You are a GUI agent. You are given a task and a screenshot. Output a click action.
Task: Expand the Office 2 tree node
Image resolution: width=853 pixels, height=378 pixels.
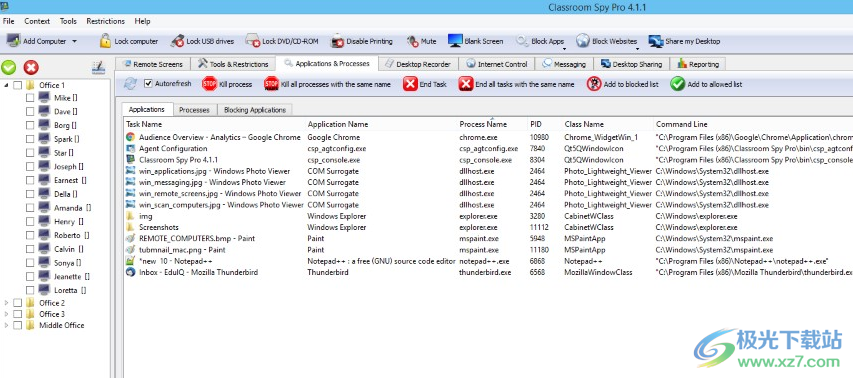pos(7,303)
